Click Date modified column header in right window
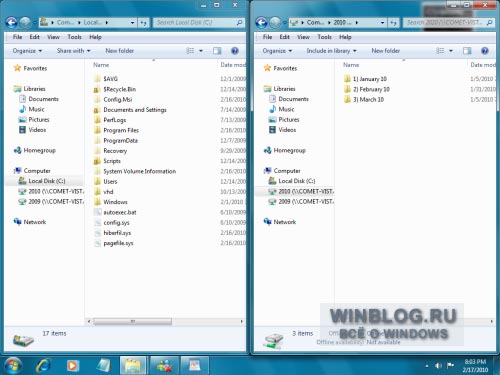500x375 pixels. coord(483,65)
